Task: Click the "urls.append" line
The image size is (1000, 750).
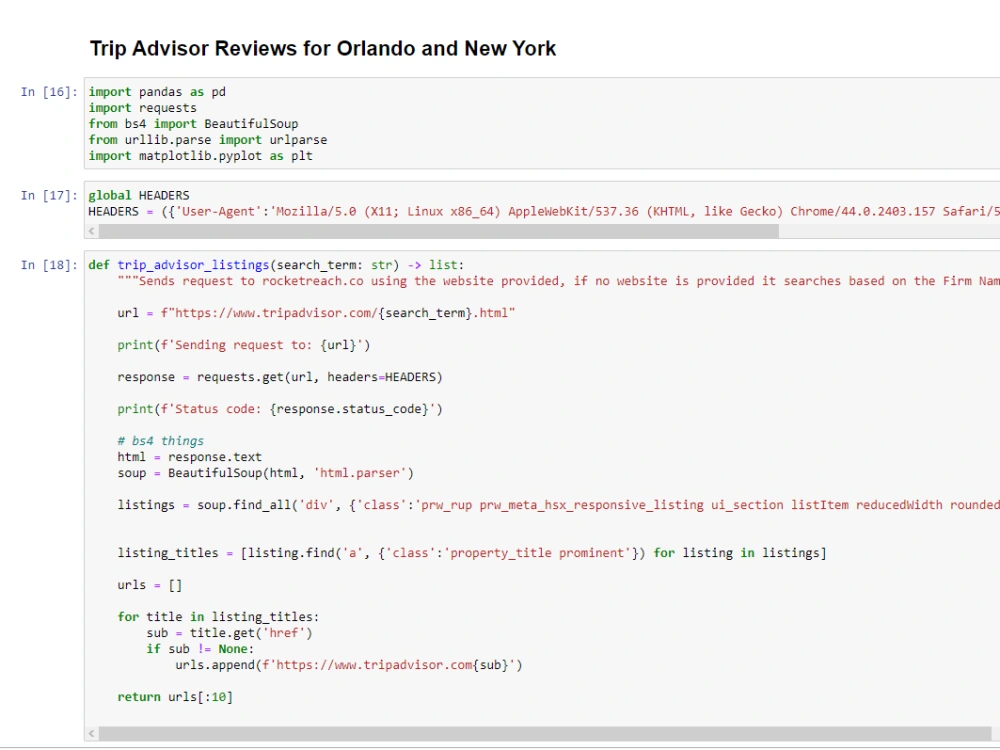Action: pos(349,665)
